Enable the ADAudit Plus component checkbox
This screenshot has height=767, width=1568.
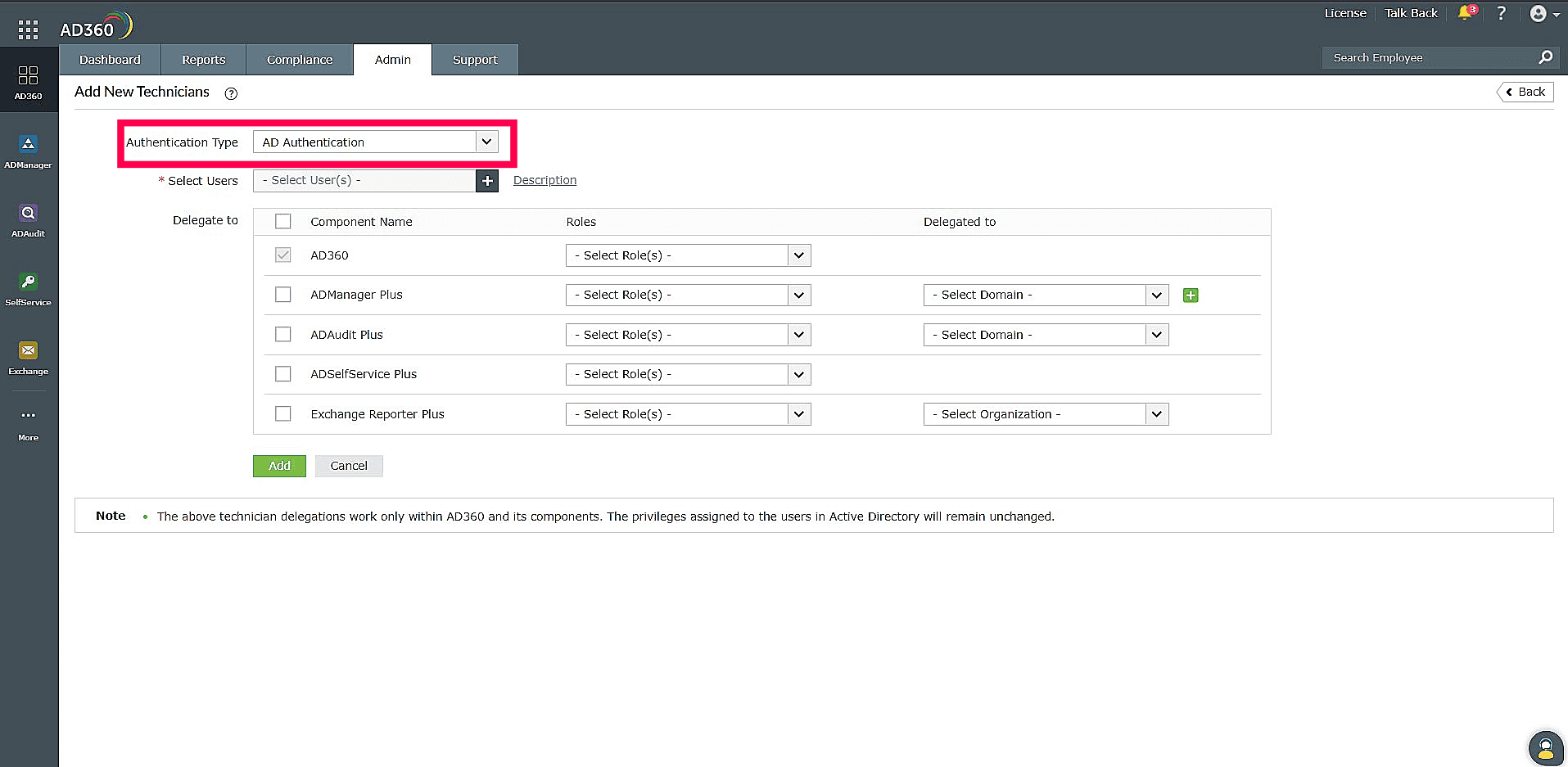tap(282, 334)
